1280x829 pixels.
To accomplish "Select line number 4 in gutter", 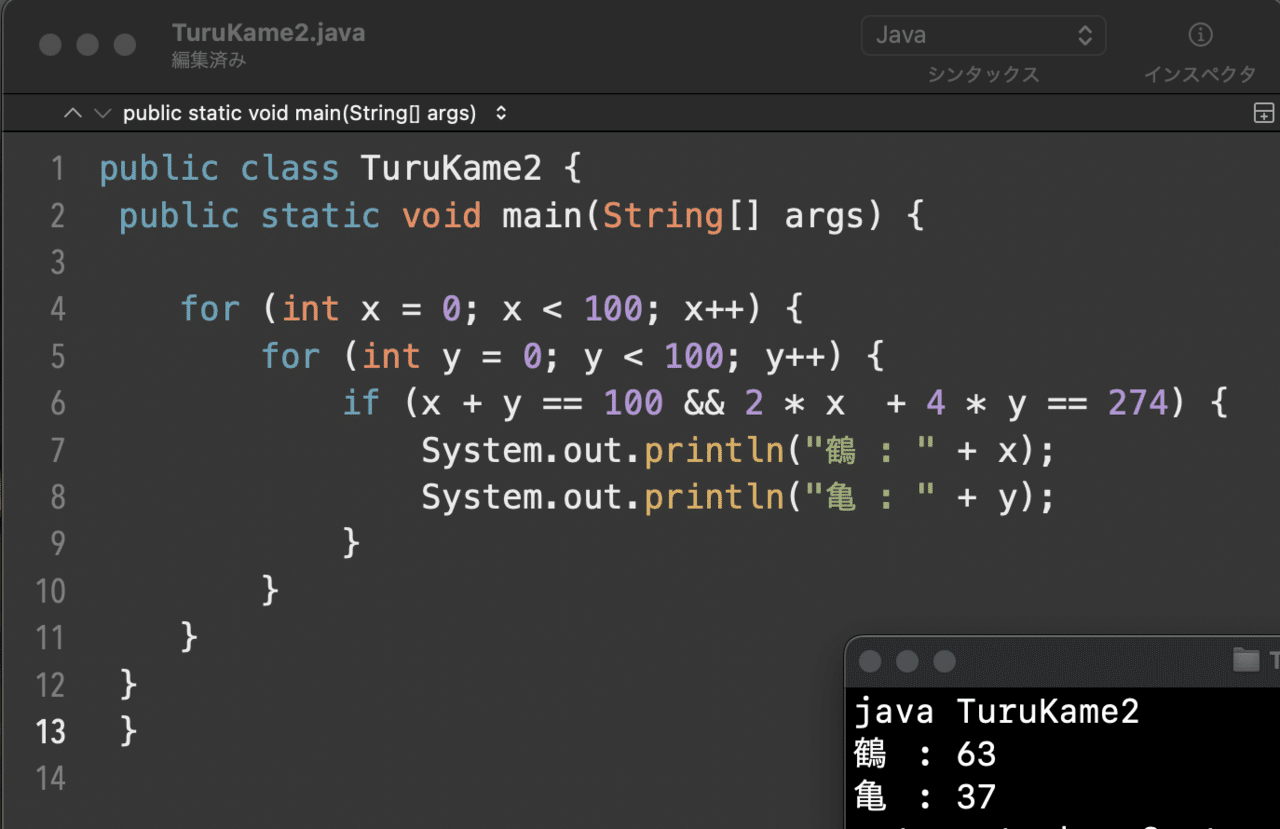I will pos(57,309).
